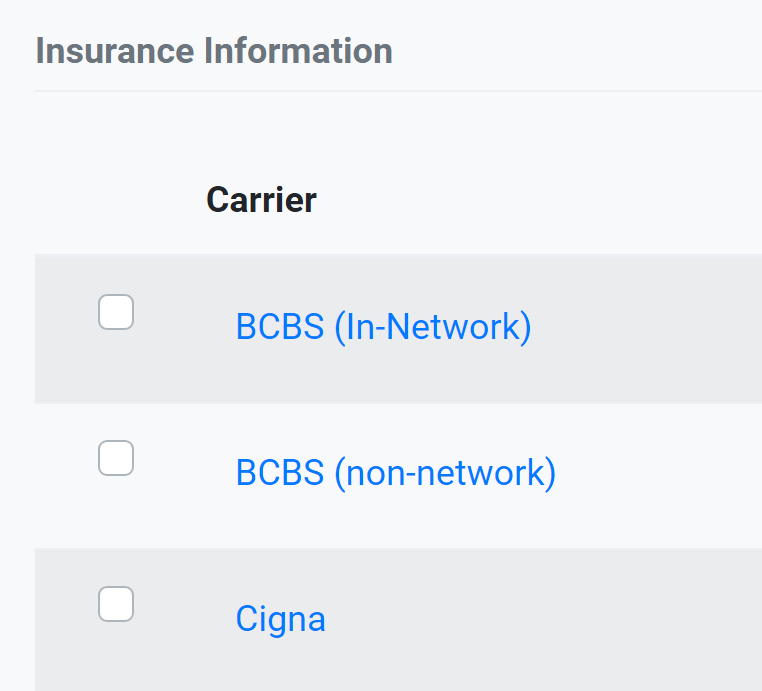The image size is (762, 691).
Task: Check the BCBS (non-network) checkbox
Action: [x=116, y=458]
